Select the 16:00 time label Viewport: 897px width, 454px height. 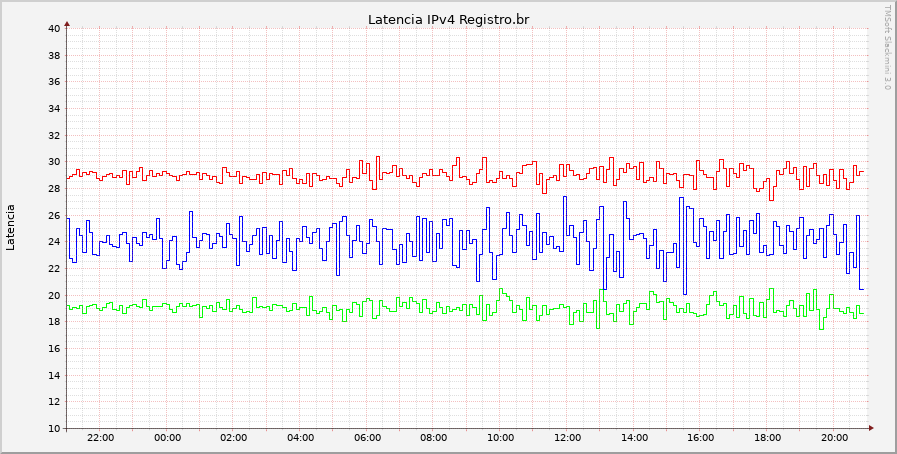(x=701, y=438)
